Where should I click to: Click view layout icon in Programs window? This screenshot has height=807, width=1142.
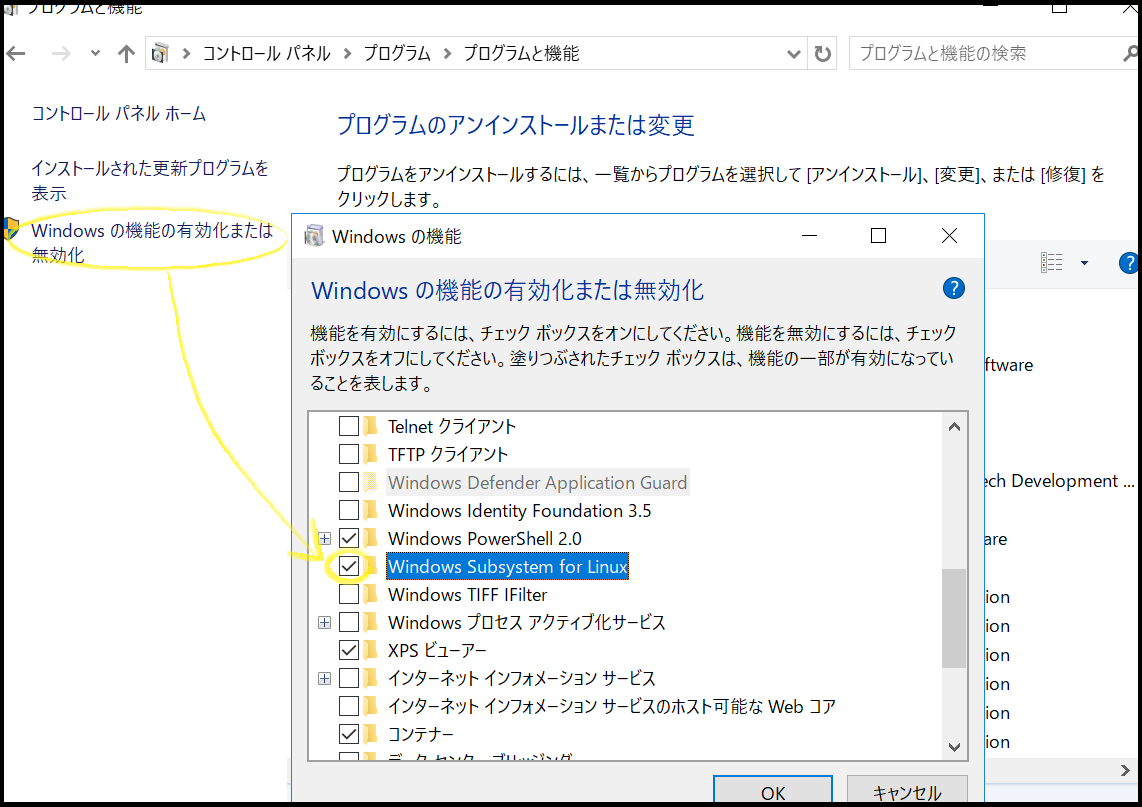[1052, 263]
